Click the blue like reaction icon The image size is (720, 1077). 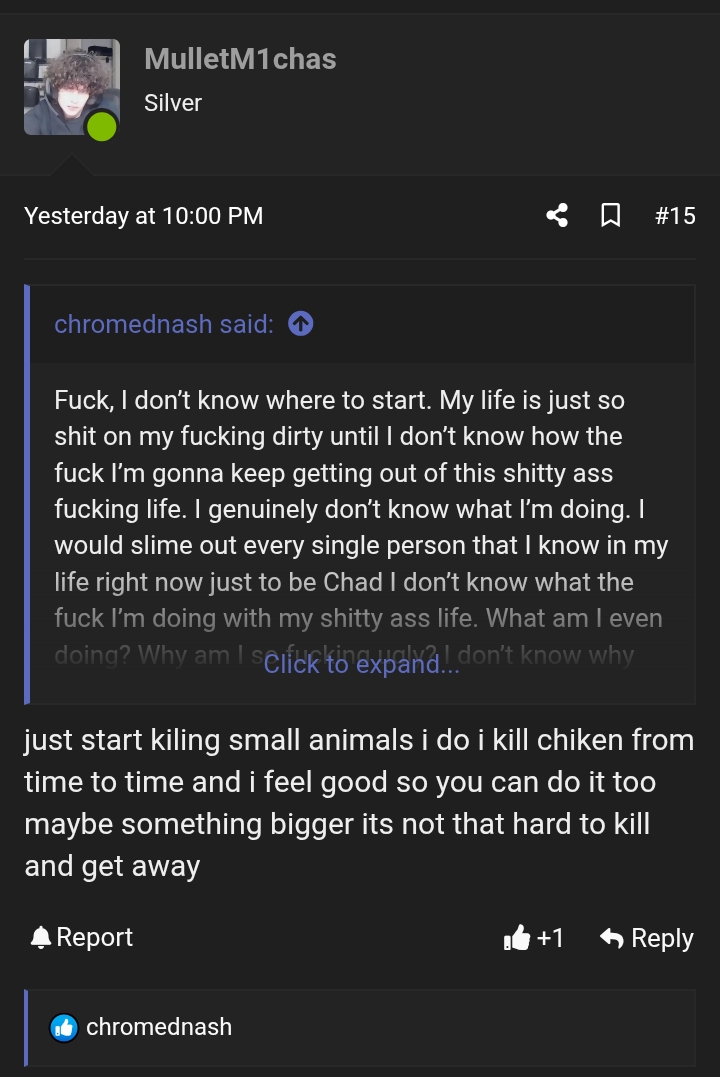(64, 1027)
